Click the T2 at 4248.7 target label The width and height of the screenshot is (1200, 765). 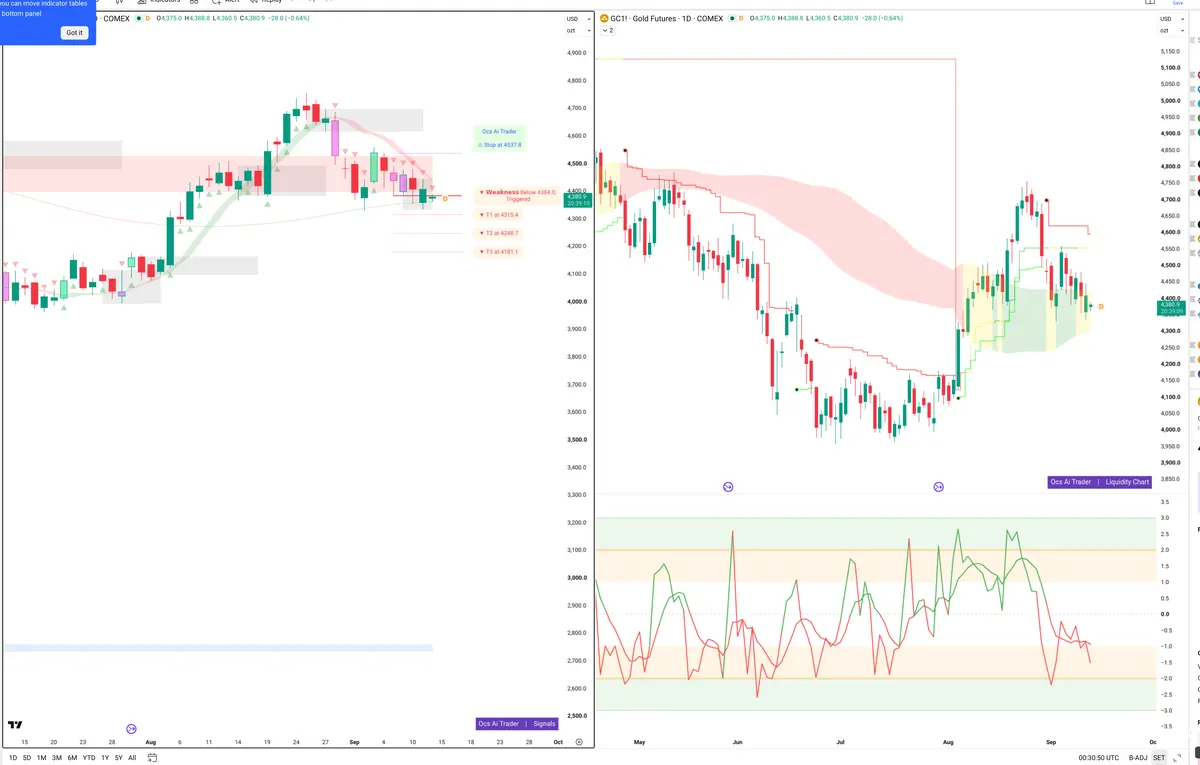click(499, 233)
